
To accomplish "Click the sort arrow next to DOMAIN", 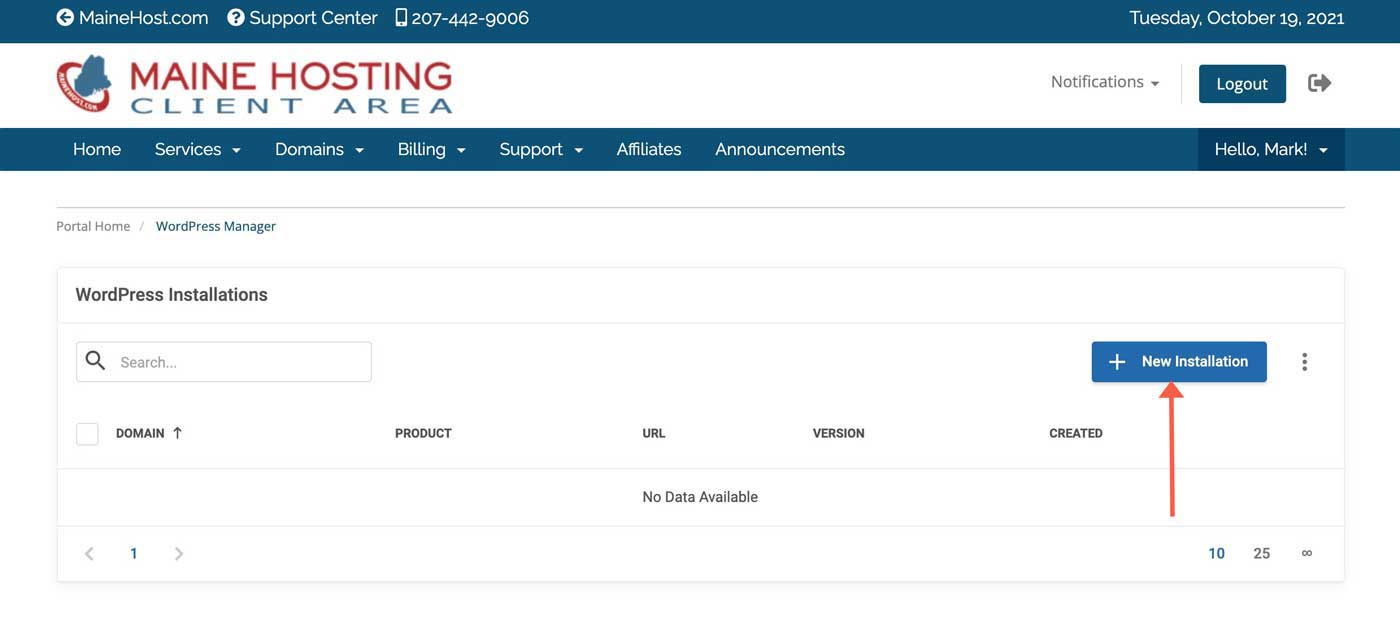I will click(x=177, y=432).
